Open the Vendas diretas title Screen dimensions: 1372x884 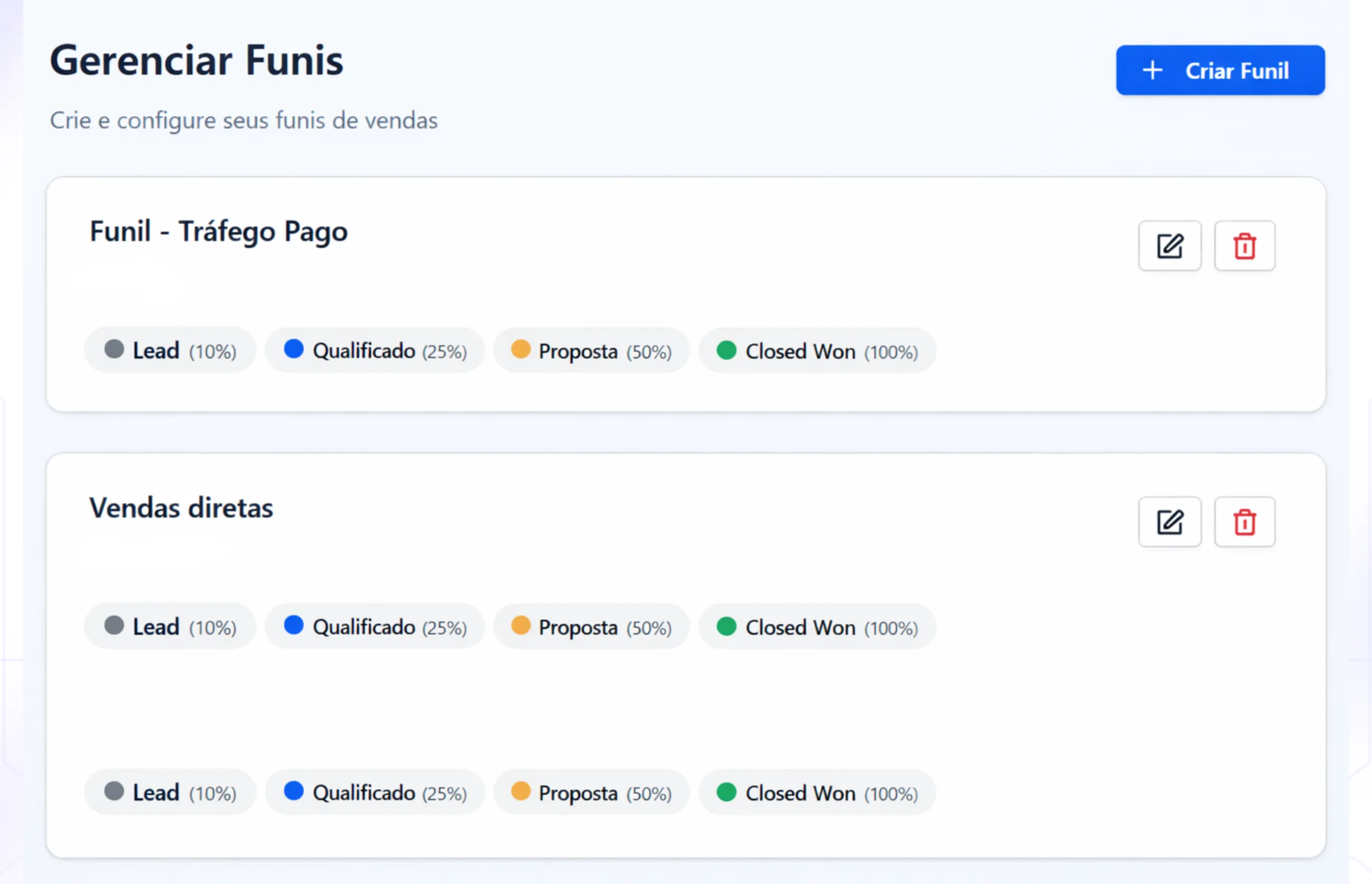tap(181, 508)
